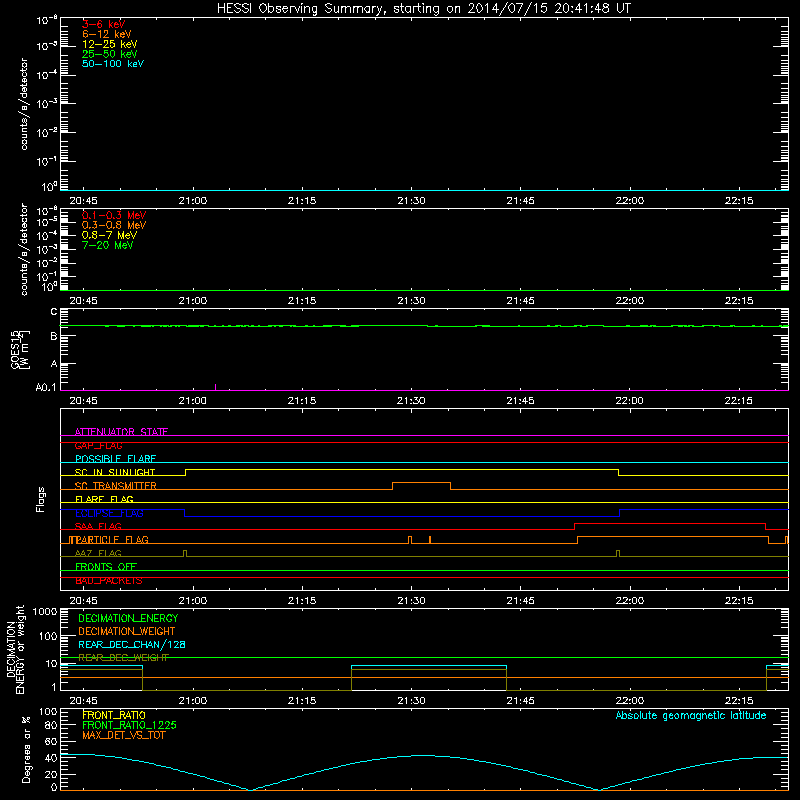Click the HESSI Observing Summary title
Screen dimensions: 800x800
423,9
